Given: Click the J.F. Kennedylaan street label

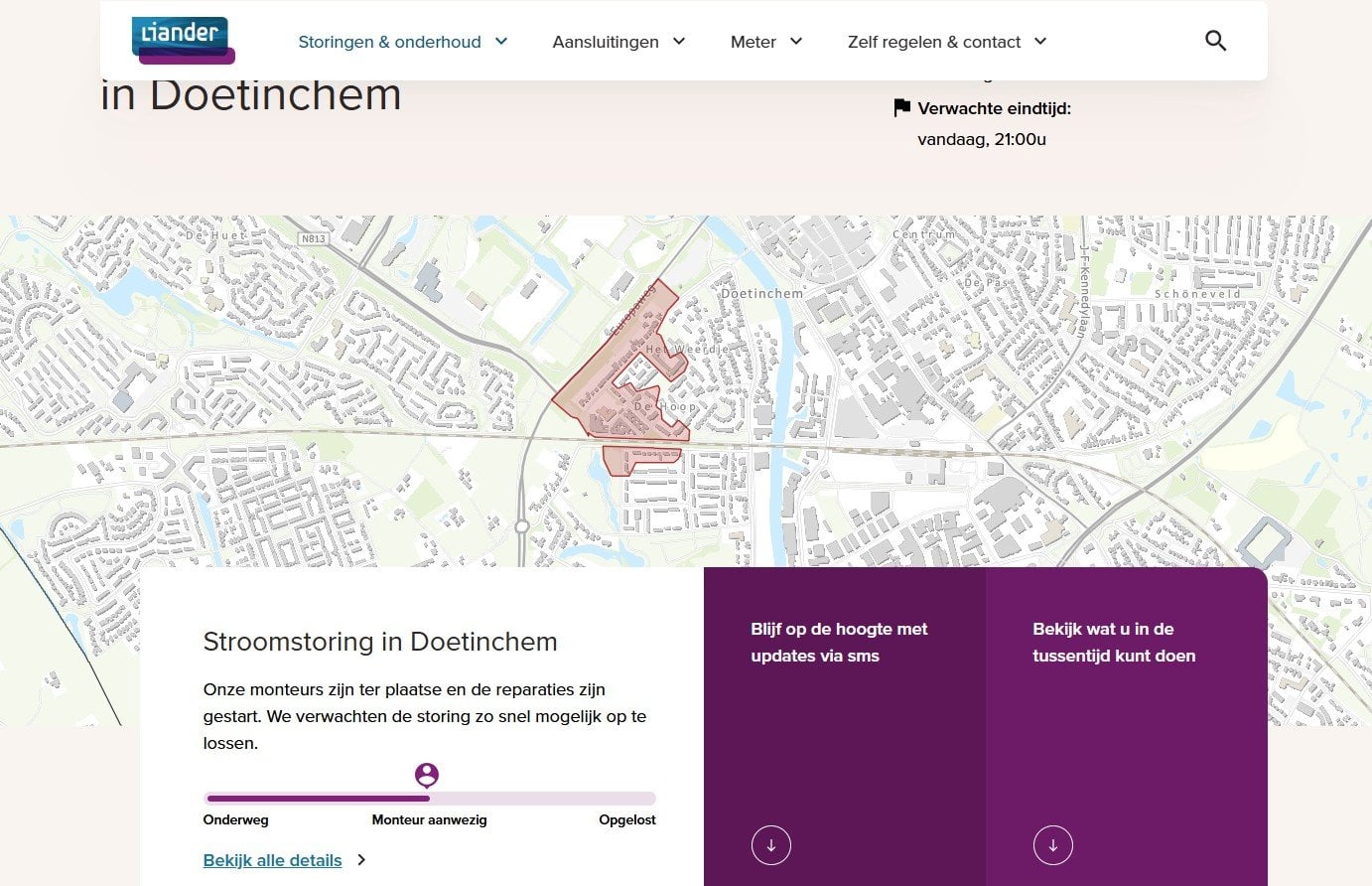Looking at the screenshot, I should click(x=1084, y=290).
